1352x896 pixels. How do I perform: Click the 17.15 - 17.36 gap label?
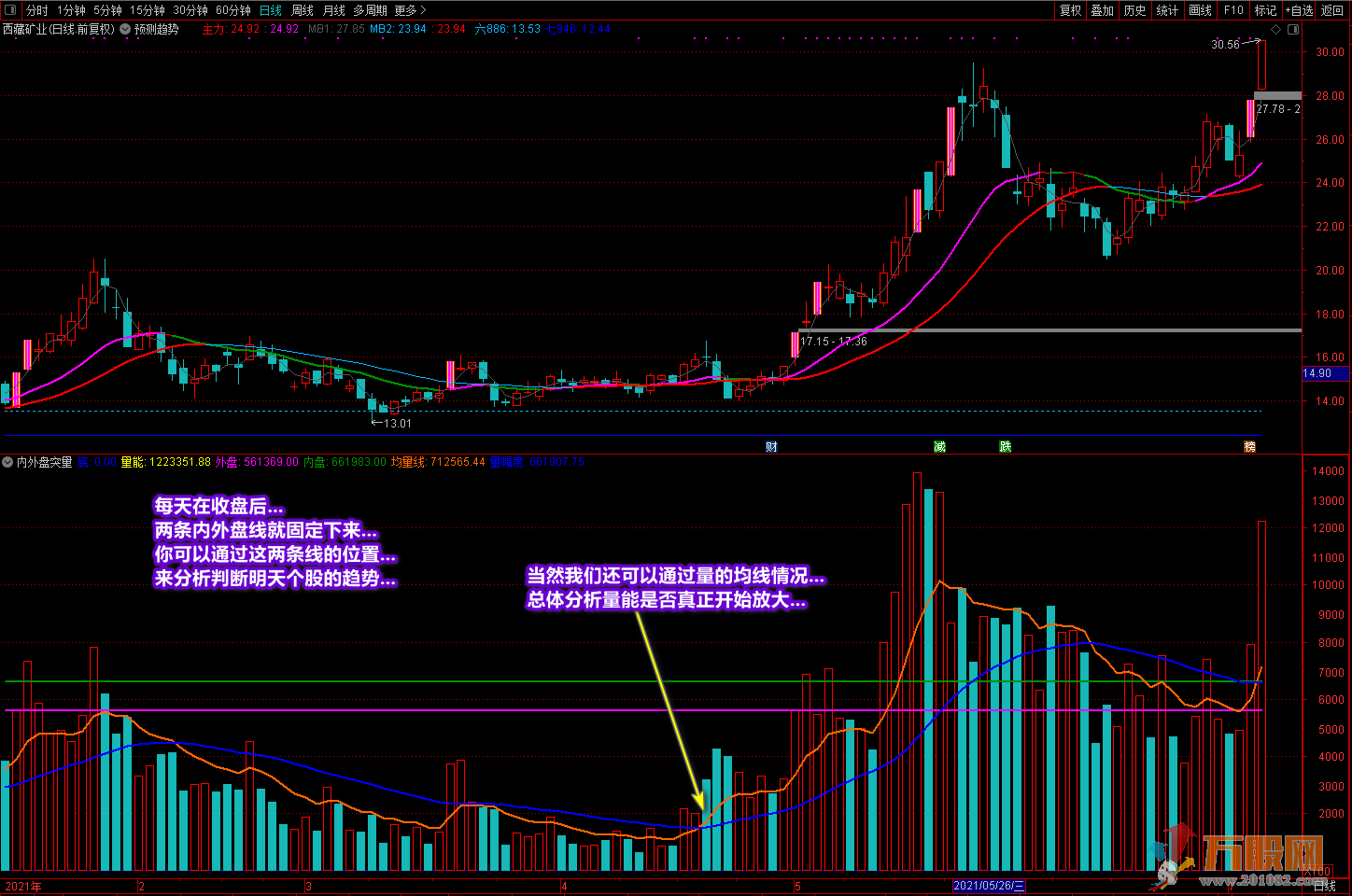(x=834, y=342)
